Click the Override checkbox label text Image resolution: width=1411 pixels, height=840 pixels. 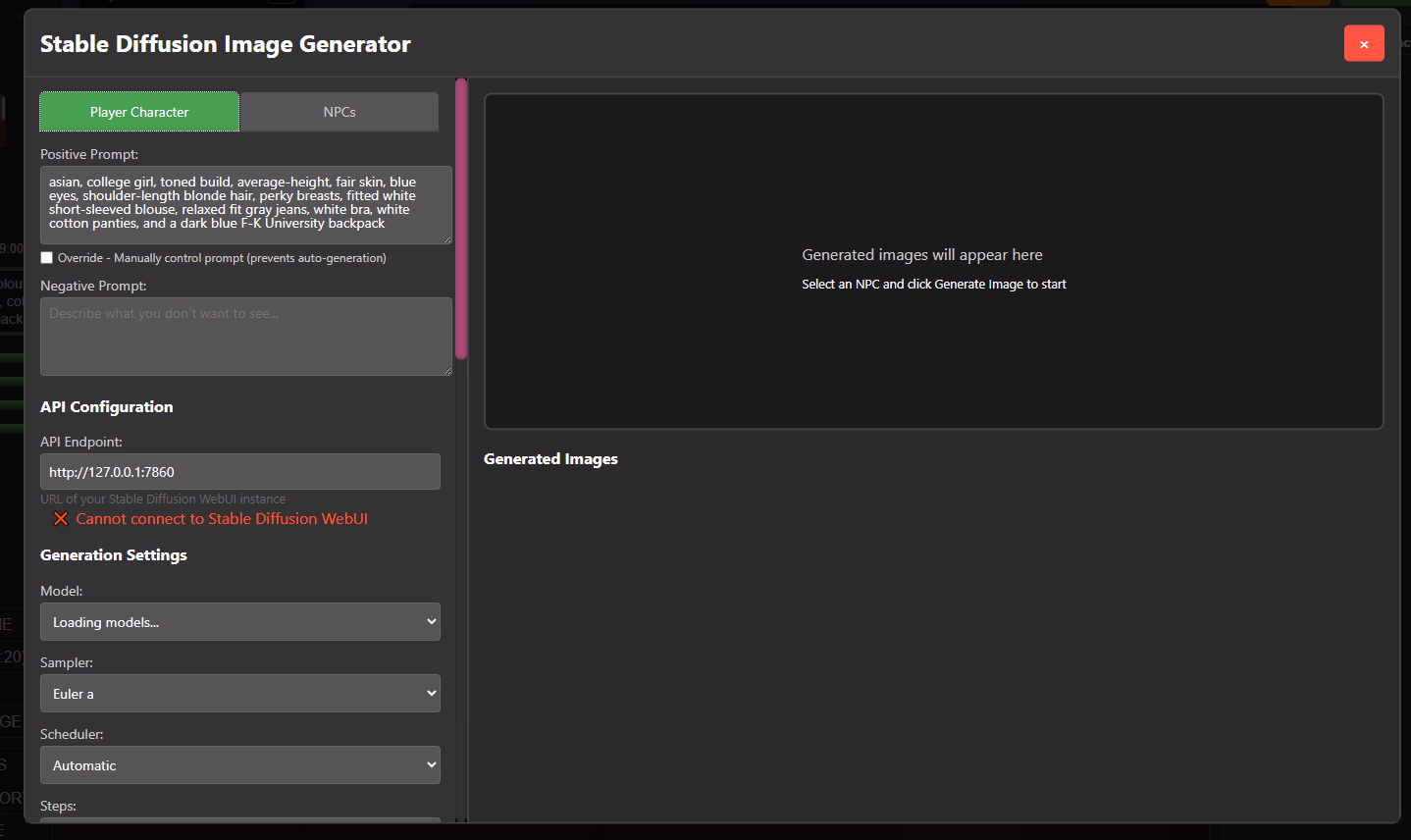coord(222,258)
